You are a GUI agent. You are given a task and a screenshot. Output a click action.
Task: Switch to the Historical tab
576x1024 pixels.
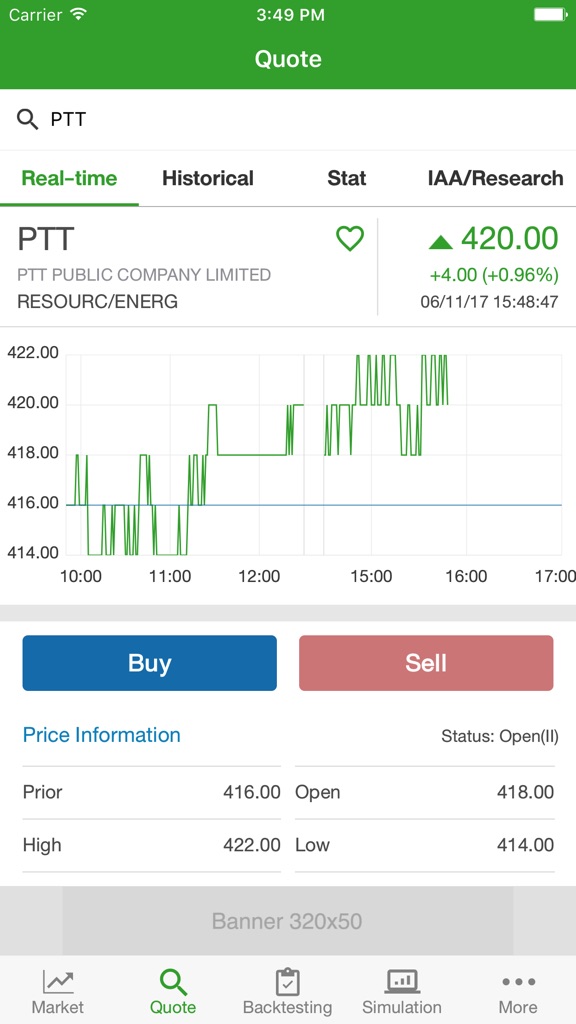[207, 178]
